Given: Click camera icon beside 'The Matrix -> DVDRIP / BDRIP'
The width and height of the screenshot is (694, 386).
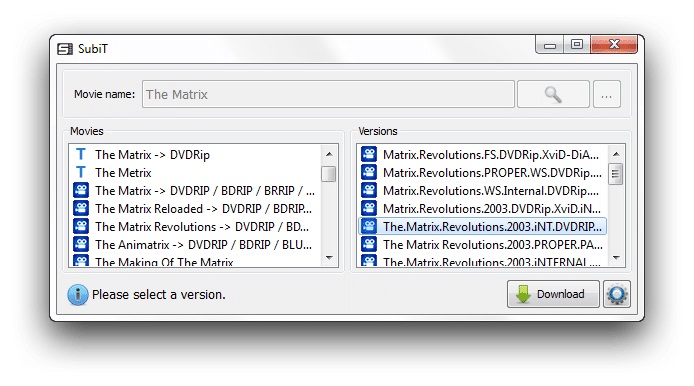Looking at the screenshot, I should click(x=81, y=190).
